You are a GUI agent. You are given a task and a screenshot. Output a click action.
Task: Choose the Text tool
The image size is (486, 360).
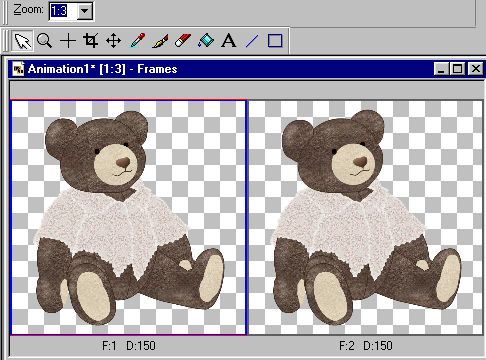click(229, 41)
